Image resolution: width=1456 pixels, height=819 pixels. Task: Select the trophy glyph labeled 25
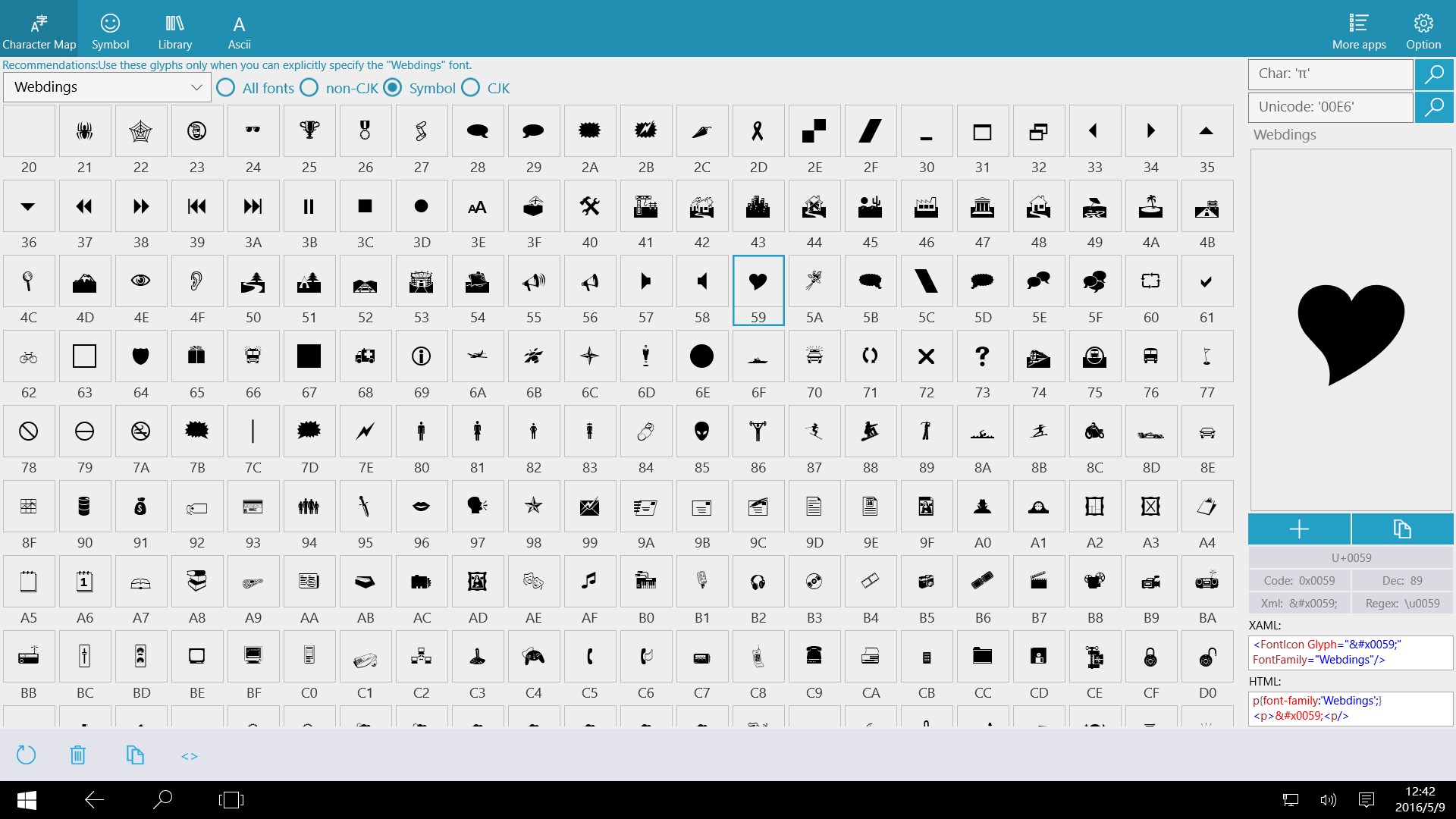coord(309,131)
